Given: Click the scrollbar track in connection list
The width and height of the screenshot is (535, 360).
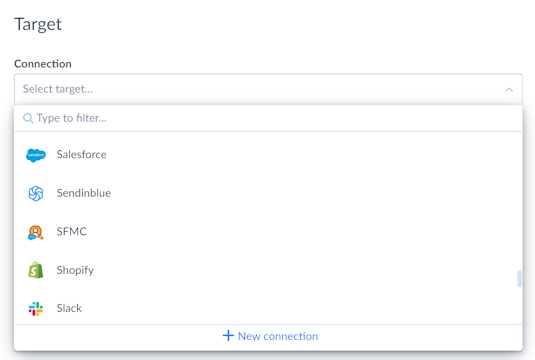Looking at the screenshot, I should pyautogui.click(x=519, y=205).
